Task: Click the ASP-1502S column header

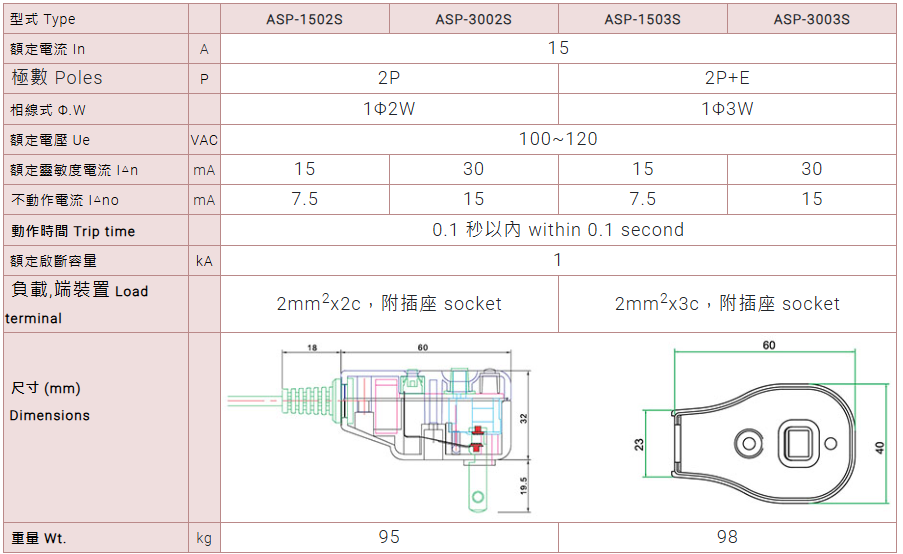Action: point(304,19)
